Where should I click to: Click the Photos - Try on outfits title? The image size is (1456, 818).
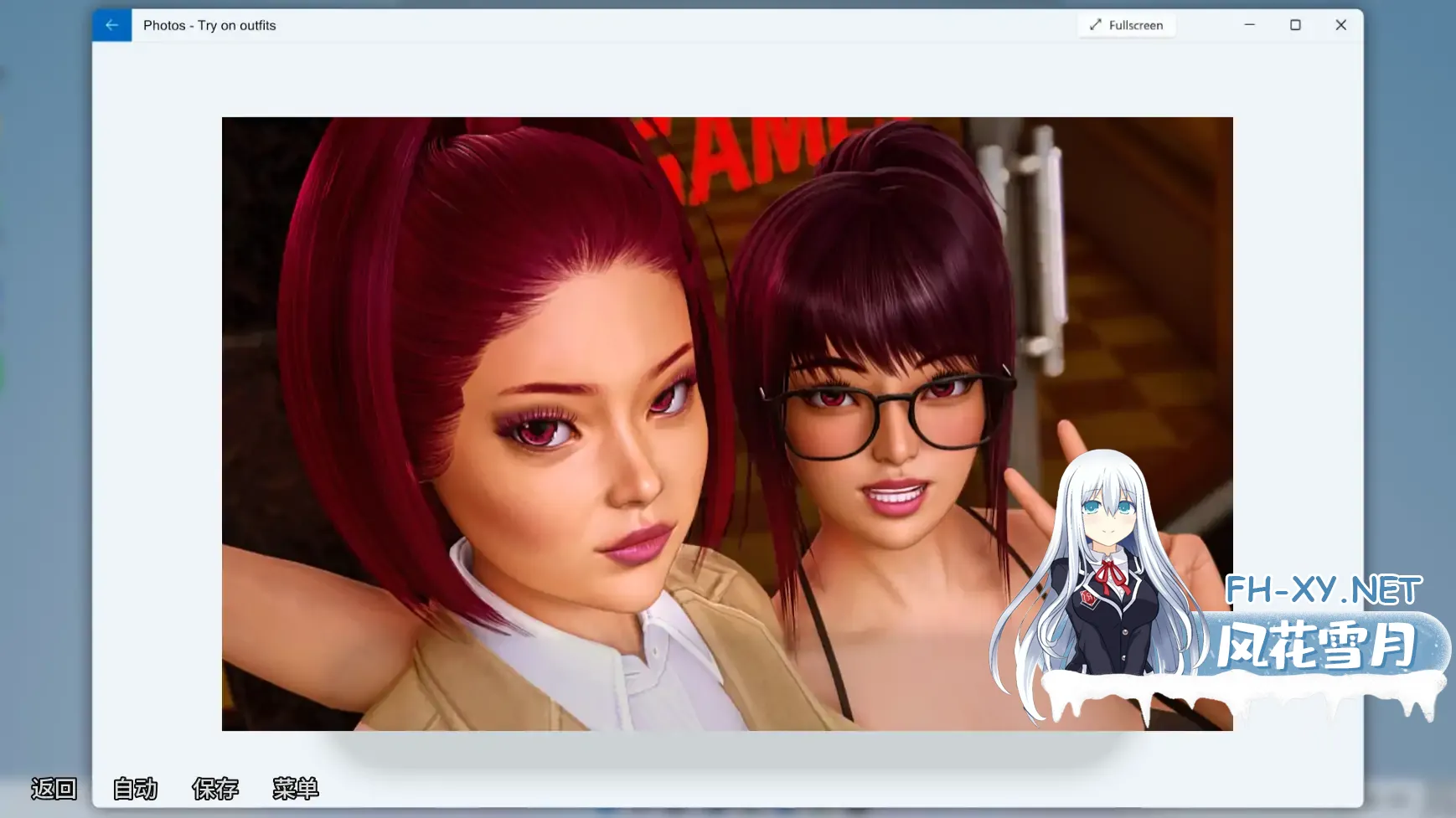click(x=209, y=25)
